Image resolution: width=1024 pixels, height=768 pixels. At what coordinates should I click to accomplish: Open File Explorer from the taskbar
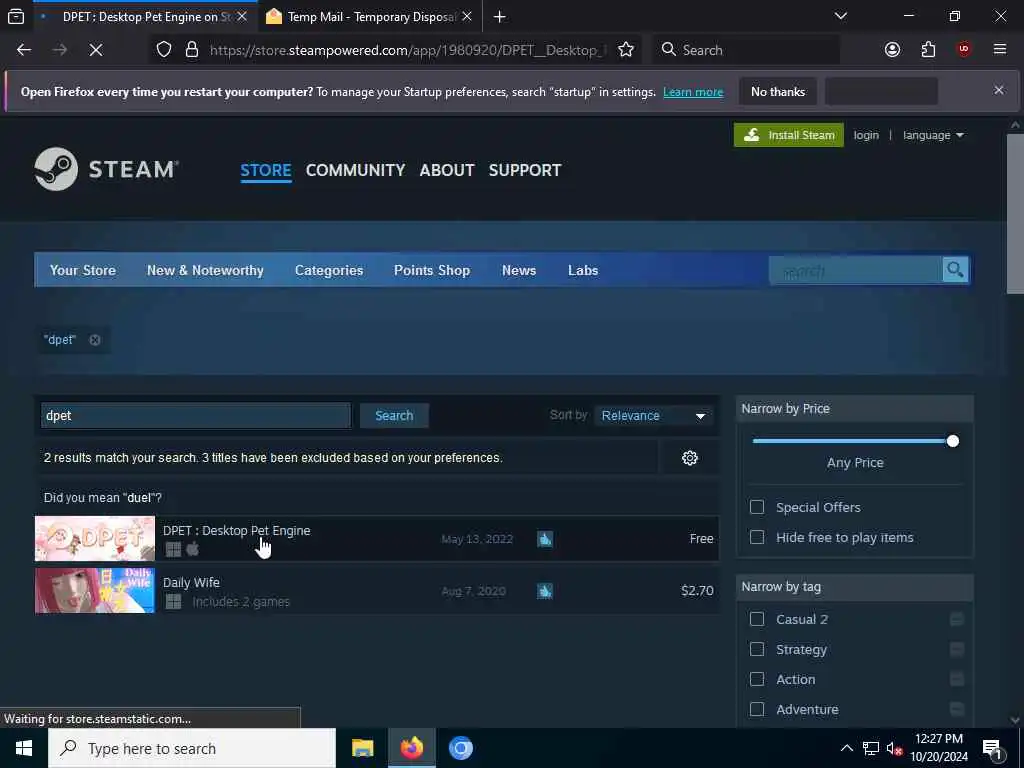pos(362,748)
